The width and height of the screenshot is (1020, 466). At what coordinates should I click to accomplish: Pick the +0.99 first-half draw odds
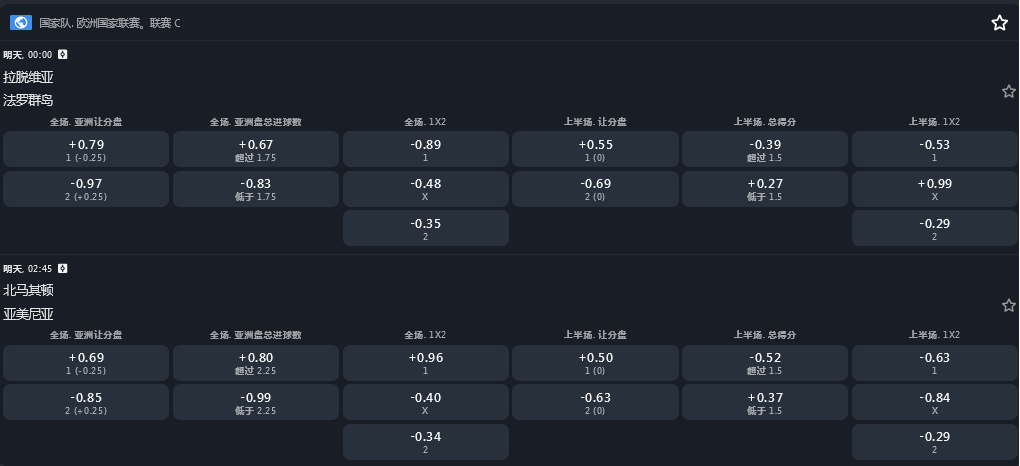[934, 189]
